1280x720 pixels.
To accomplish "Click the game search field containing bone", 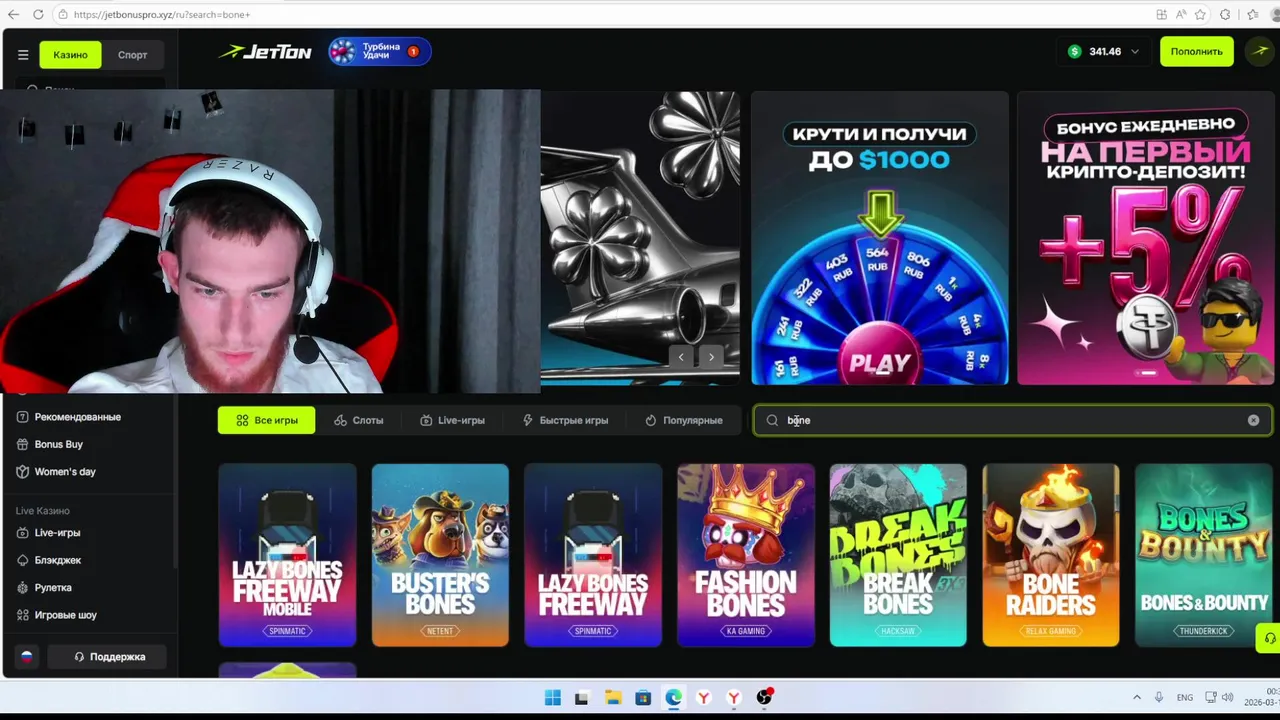I will point(1012,420).
